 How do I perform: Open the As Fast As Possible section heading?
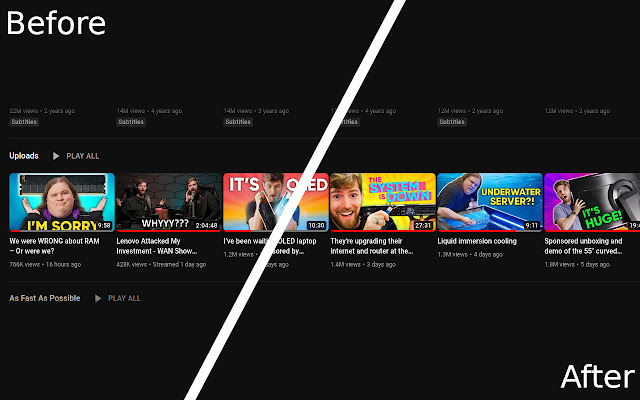pos(44,298)
